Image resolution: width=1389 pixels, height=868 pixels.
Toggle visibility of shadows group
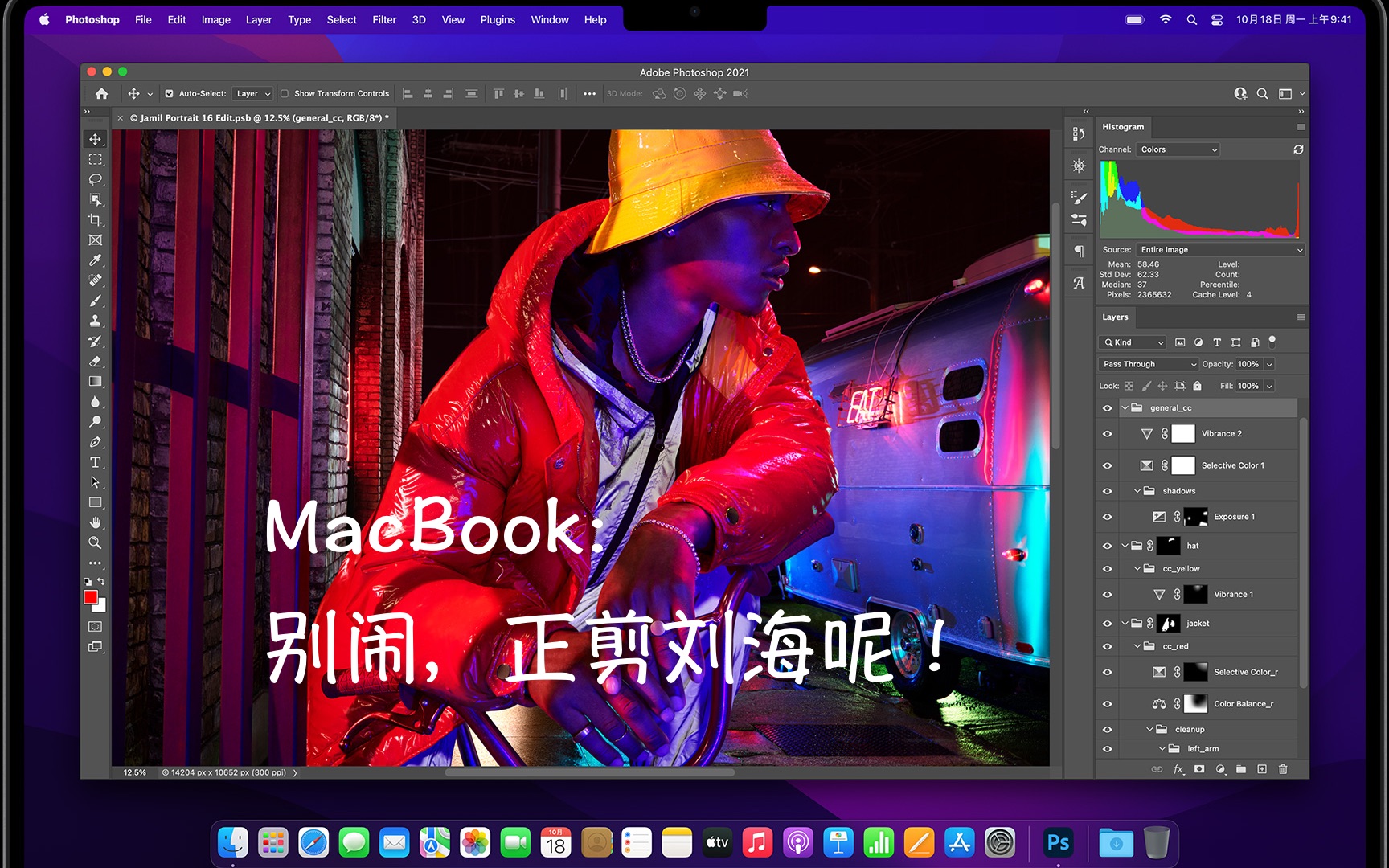point(1107,491)
